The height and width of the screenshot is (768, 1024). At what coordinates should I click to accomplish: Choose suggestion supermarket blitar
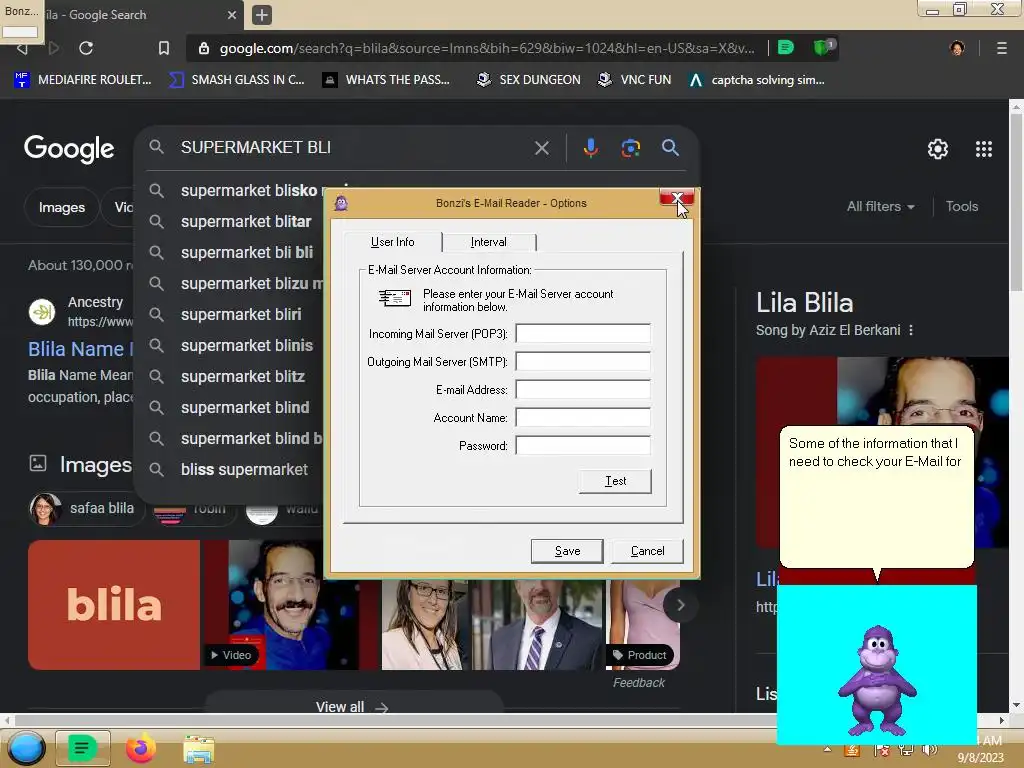246,222
